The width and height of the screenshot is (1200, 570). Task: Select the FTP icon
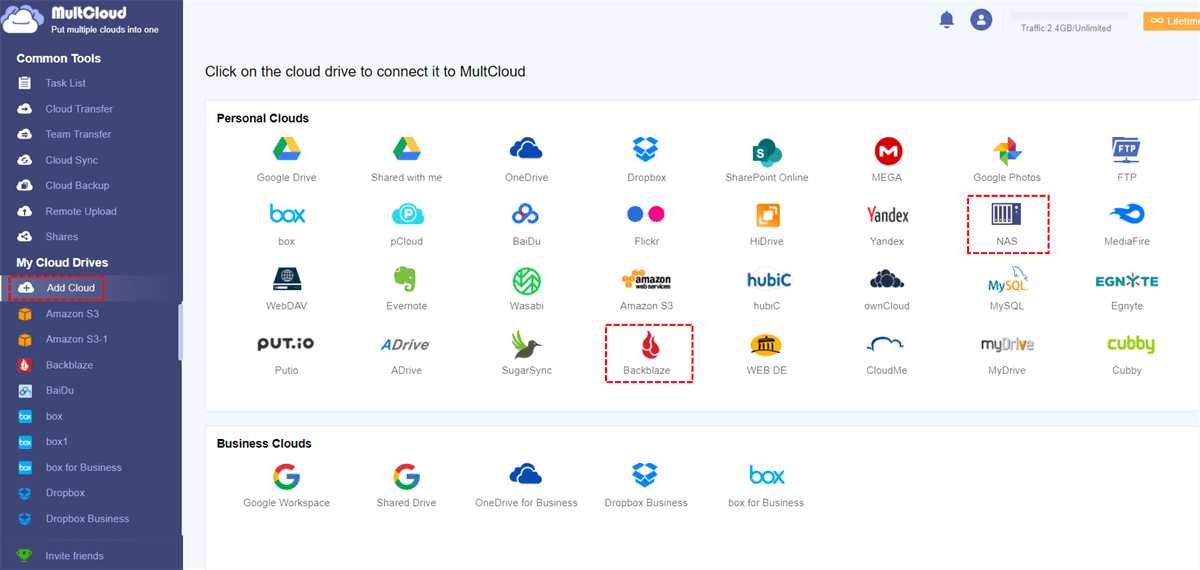click(1127, 151)
